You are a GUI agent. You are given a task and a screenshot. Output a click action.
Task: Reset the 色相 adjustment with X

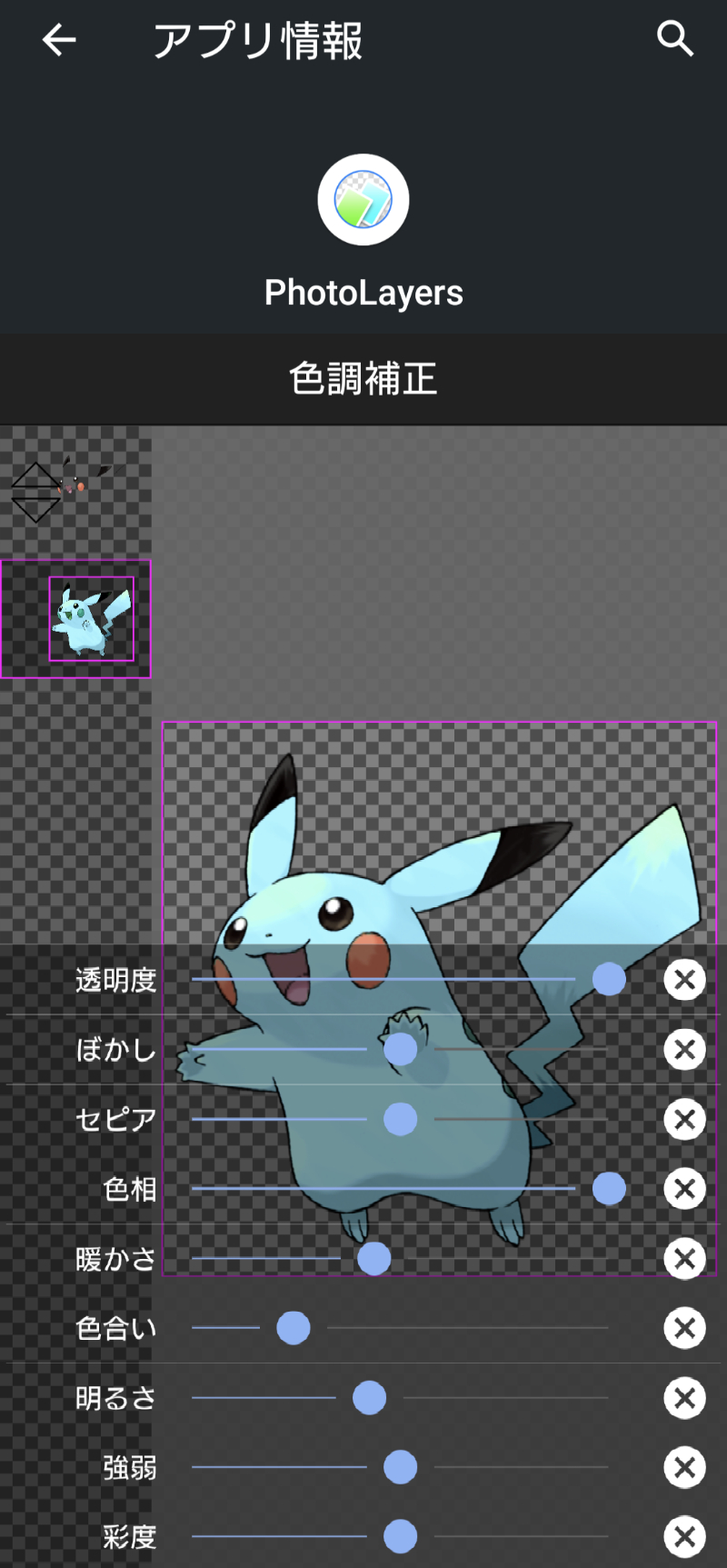point(684,1189)
